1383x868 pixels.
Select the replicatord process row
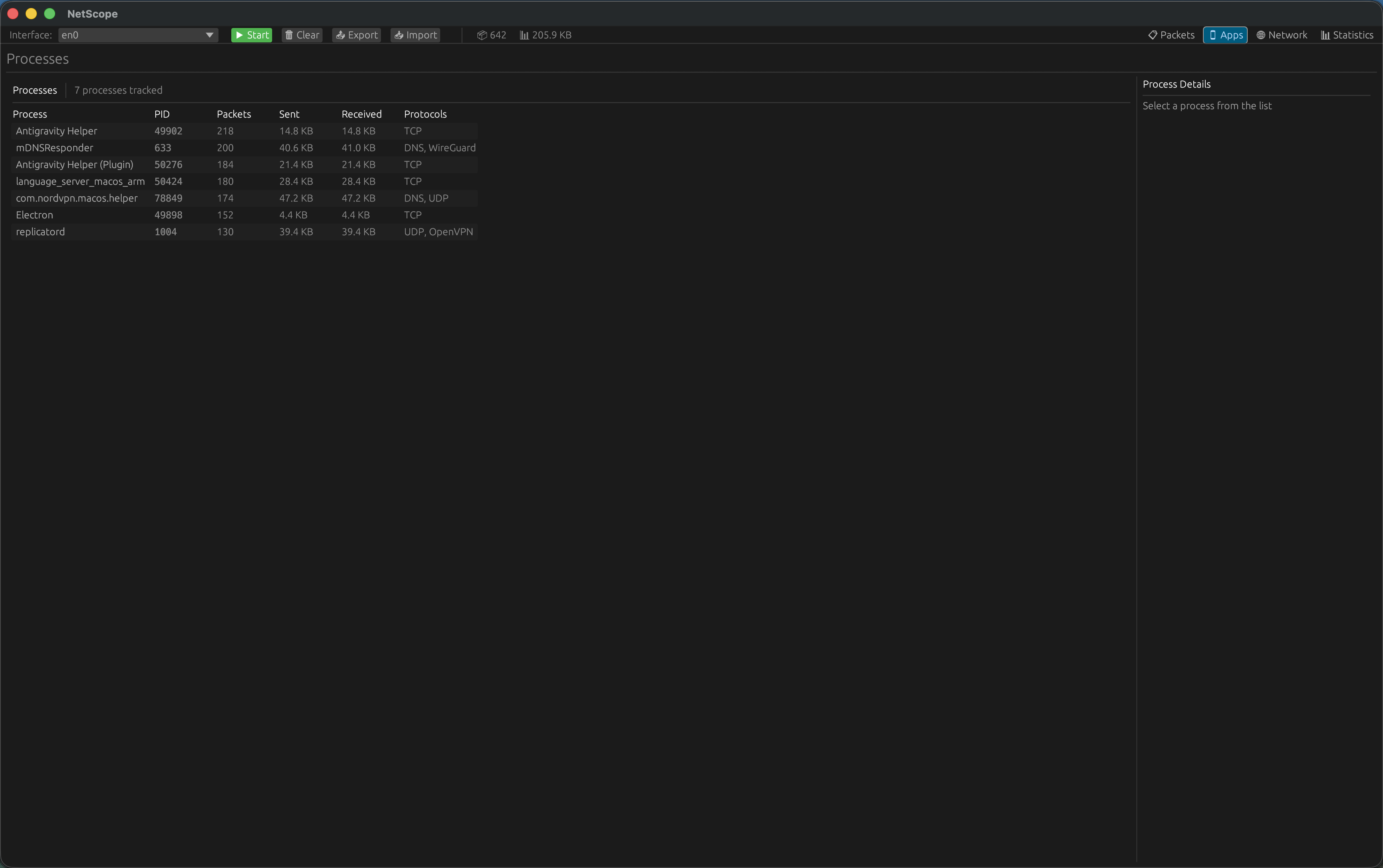[40, 232]
